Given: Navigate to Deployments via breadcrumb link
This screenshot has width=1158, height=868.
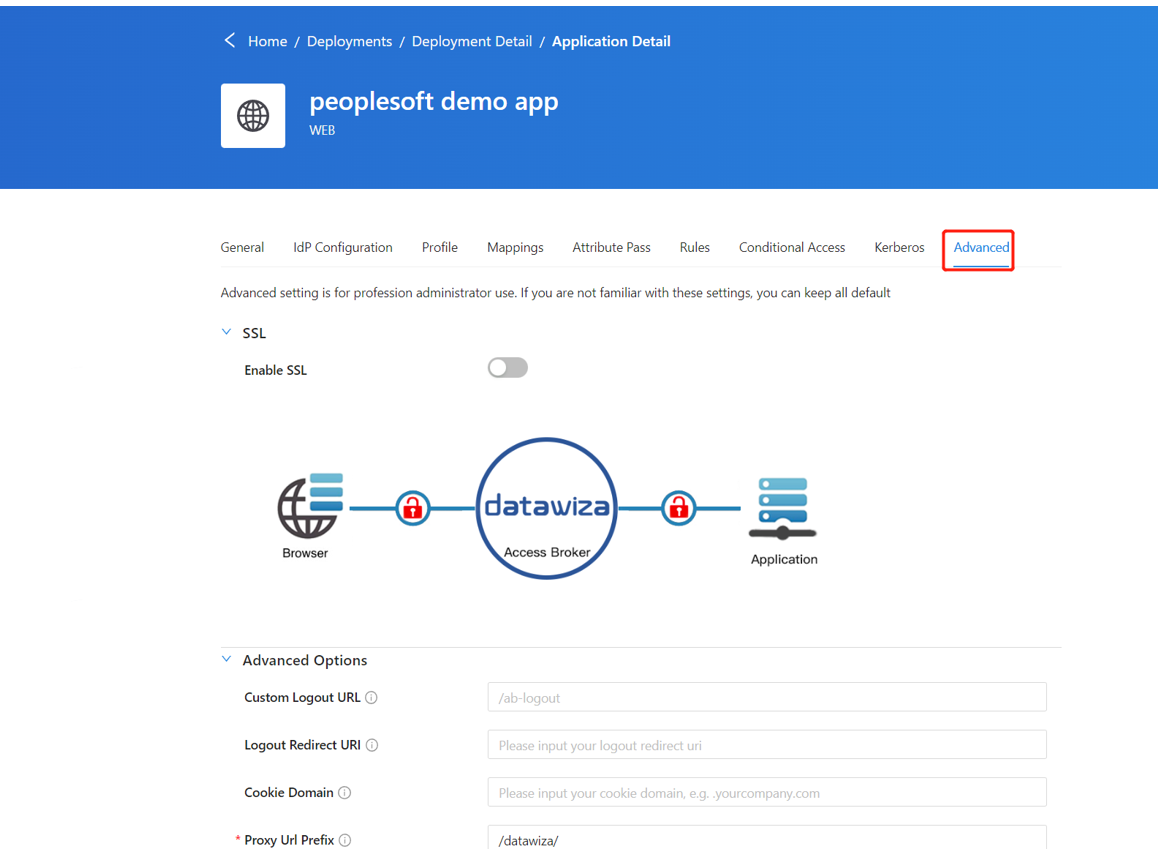Looking at the screenshot, I should coord(349,41).
